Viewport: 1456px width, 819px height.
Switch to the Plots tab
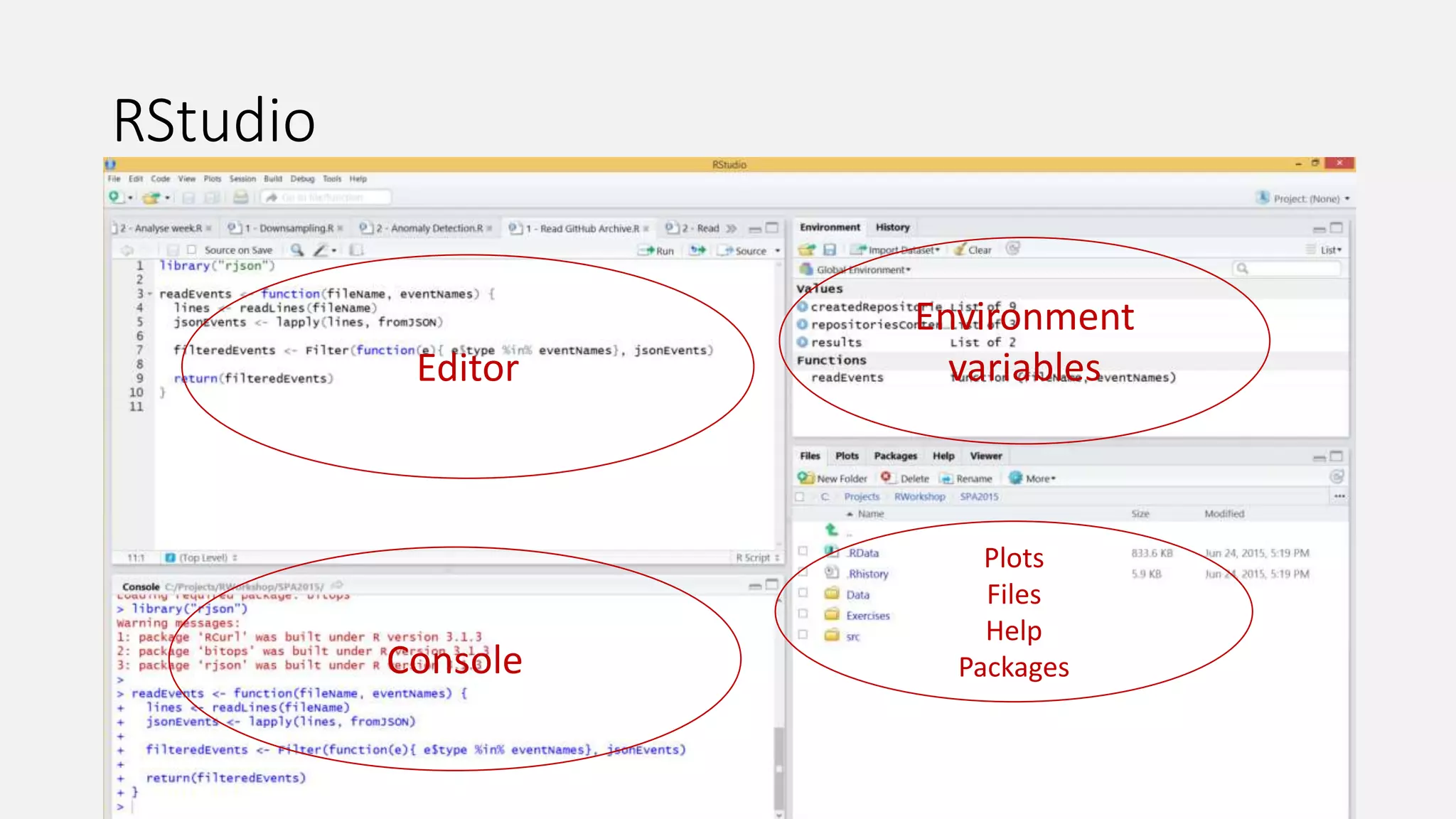847,456
